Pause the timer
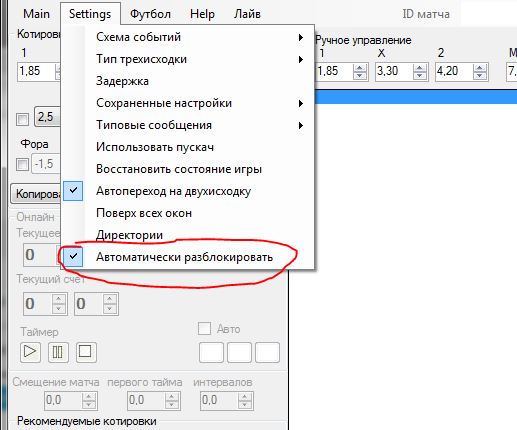Image resolution: width=517 pixels, height=430 pixels. point(58,352)
